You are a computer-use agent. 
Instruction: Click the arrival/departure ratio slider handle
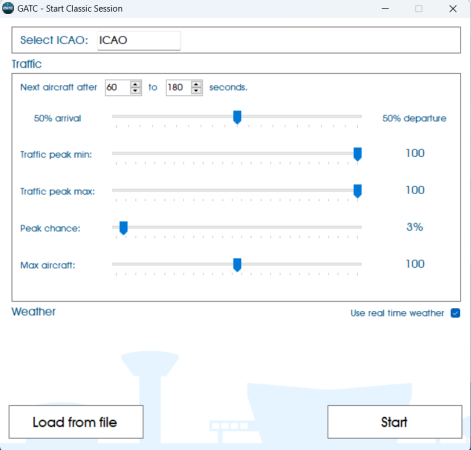[x=237, y=117]
